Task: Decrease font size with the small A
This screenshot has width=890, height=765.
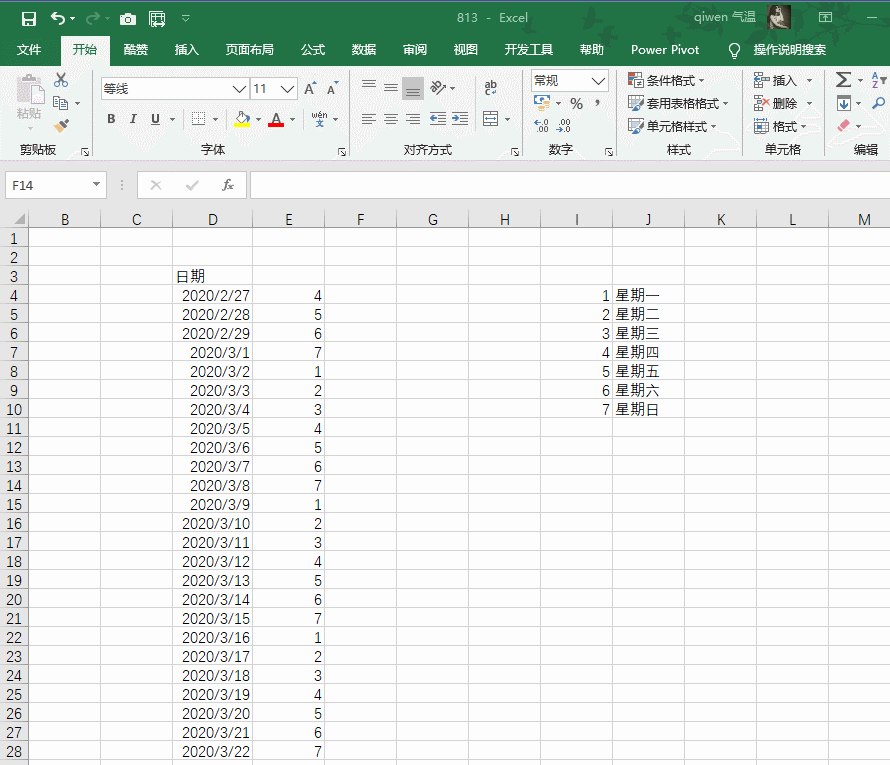Action: coord(332,89)
